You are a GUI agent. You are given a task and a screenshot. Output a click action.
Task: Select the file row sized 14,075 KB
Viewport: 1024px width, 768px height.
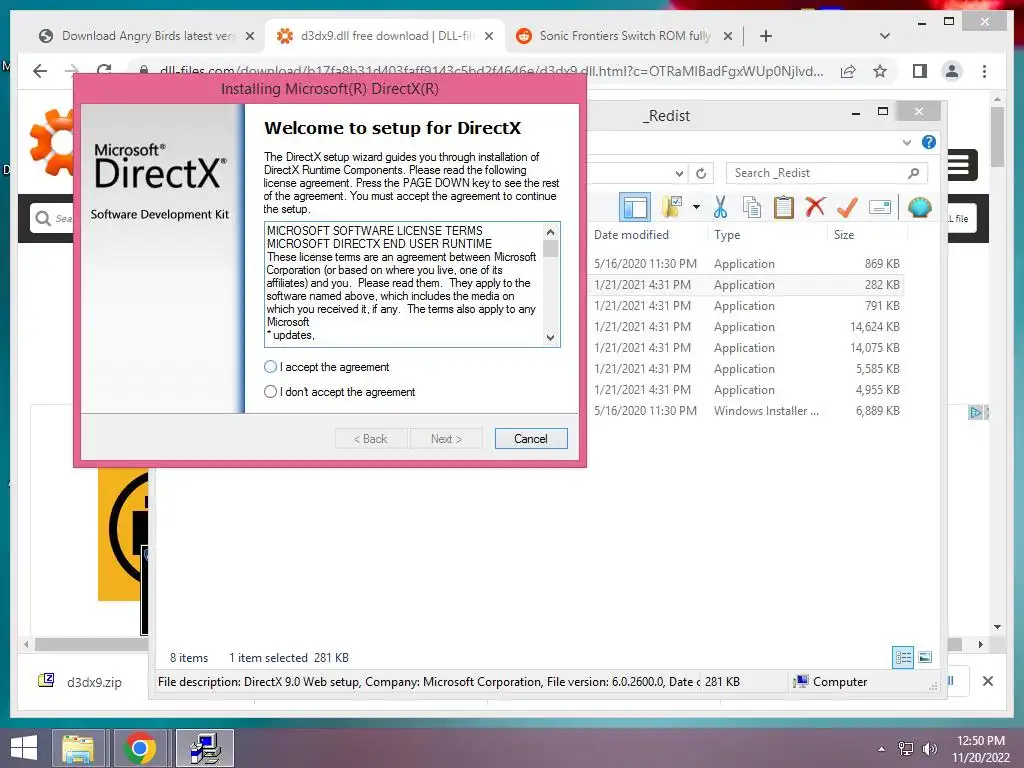(x=746, y=347)
